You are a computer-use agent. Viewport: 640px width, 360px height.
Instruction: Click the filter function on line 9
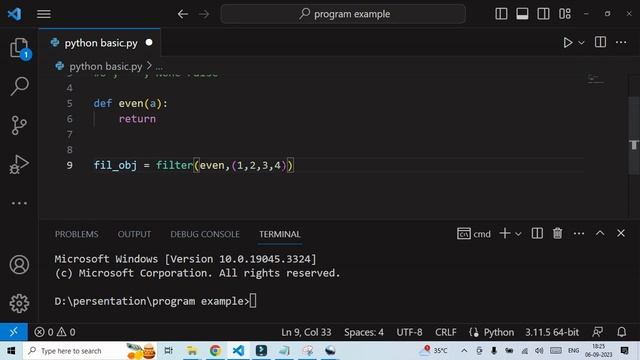pyautogui.click(x=174, y=165)
